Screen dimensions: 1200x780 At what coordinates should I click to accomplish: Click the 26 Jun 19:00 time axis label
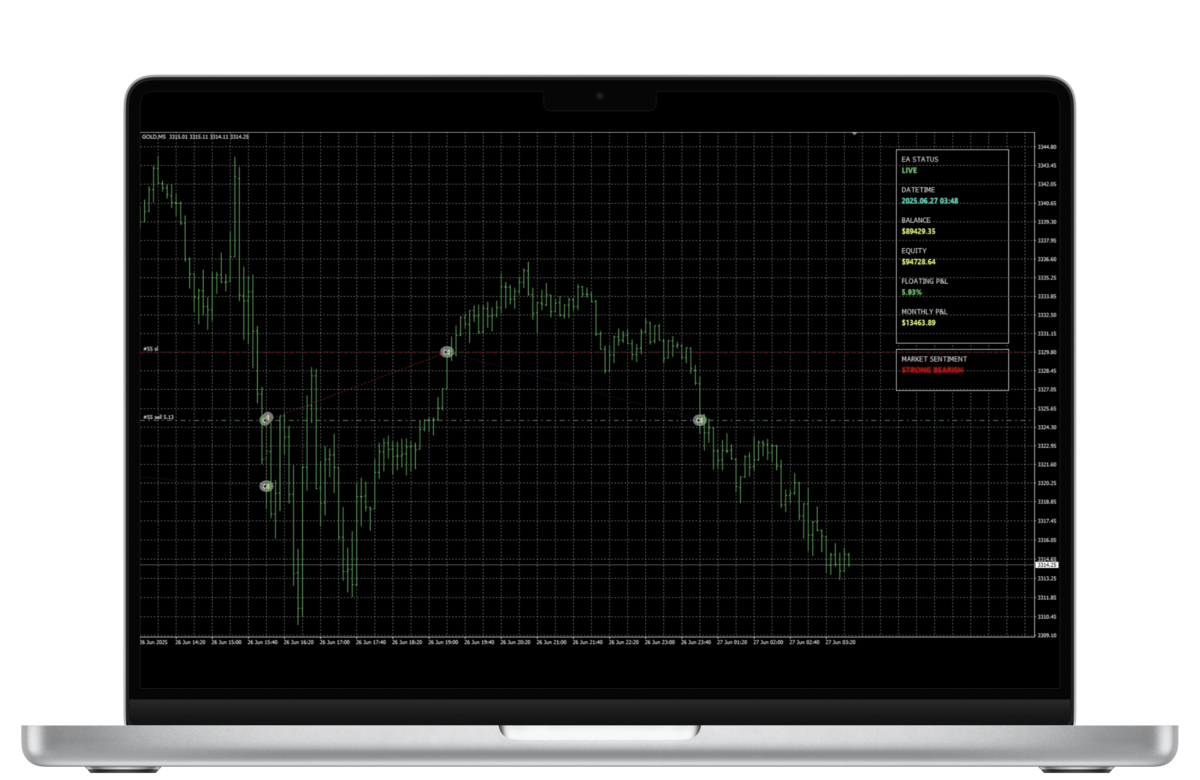(444, 643)
